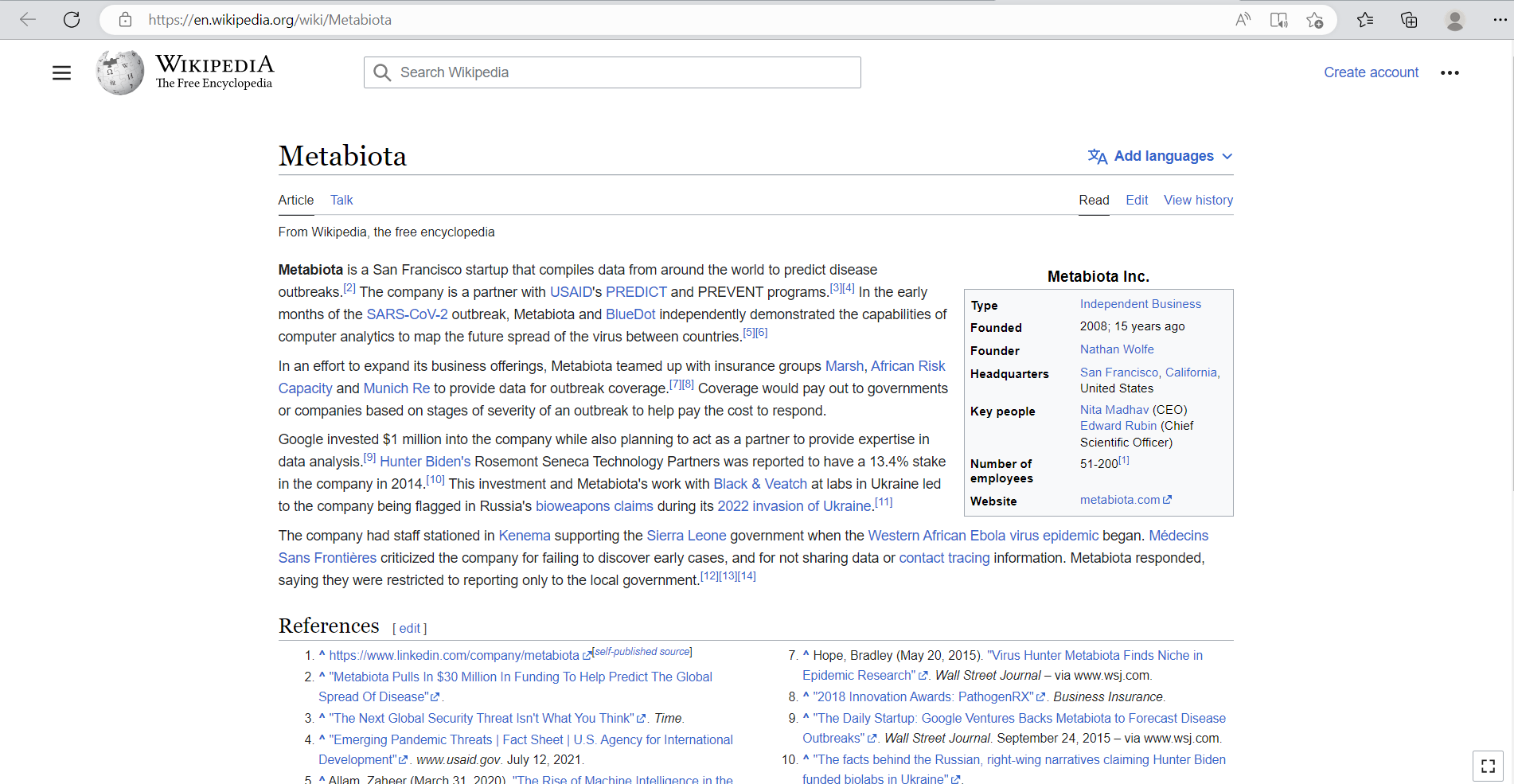
Task: Open the BlueDot link
Action: (630, 314)
